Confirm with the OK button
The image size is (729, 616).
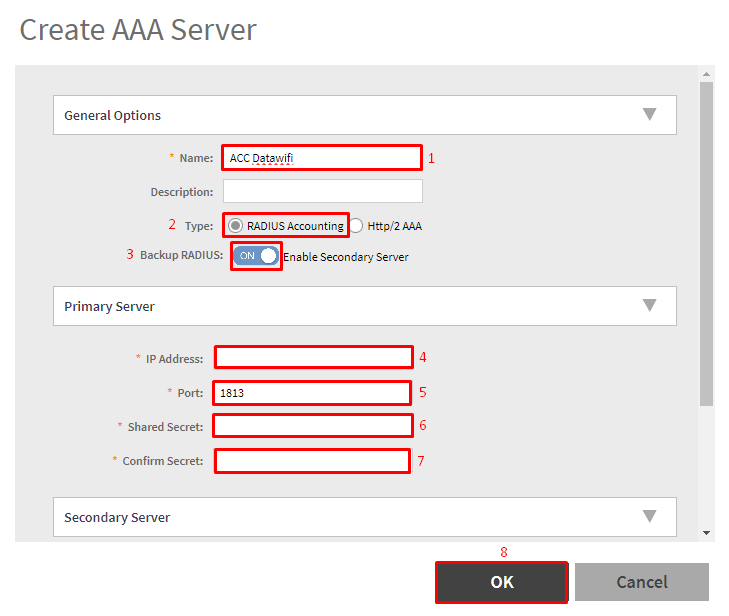tap(502, 582)
